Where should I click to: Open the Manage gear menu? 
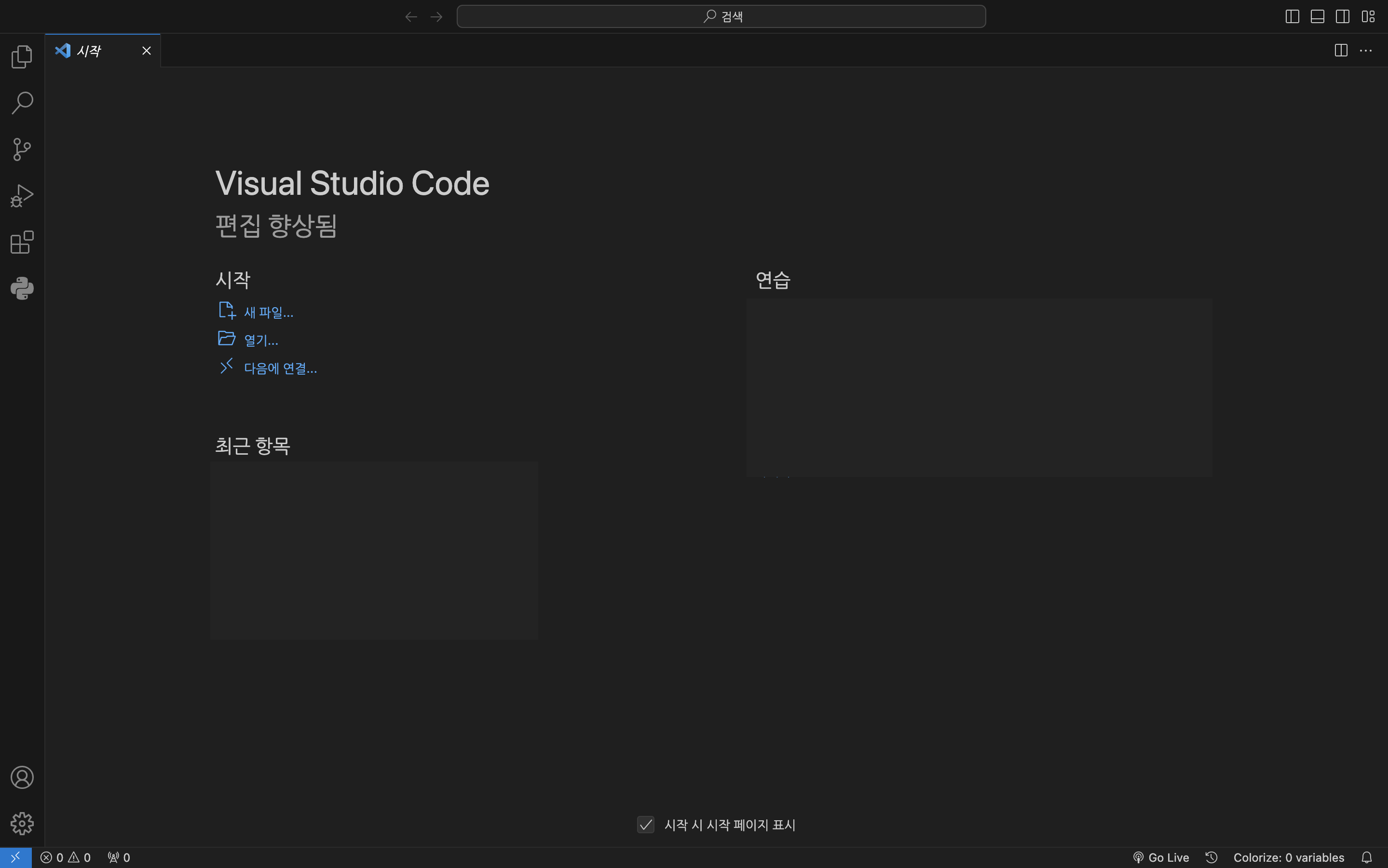pyautogui.click(x=22, y=823)
